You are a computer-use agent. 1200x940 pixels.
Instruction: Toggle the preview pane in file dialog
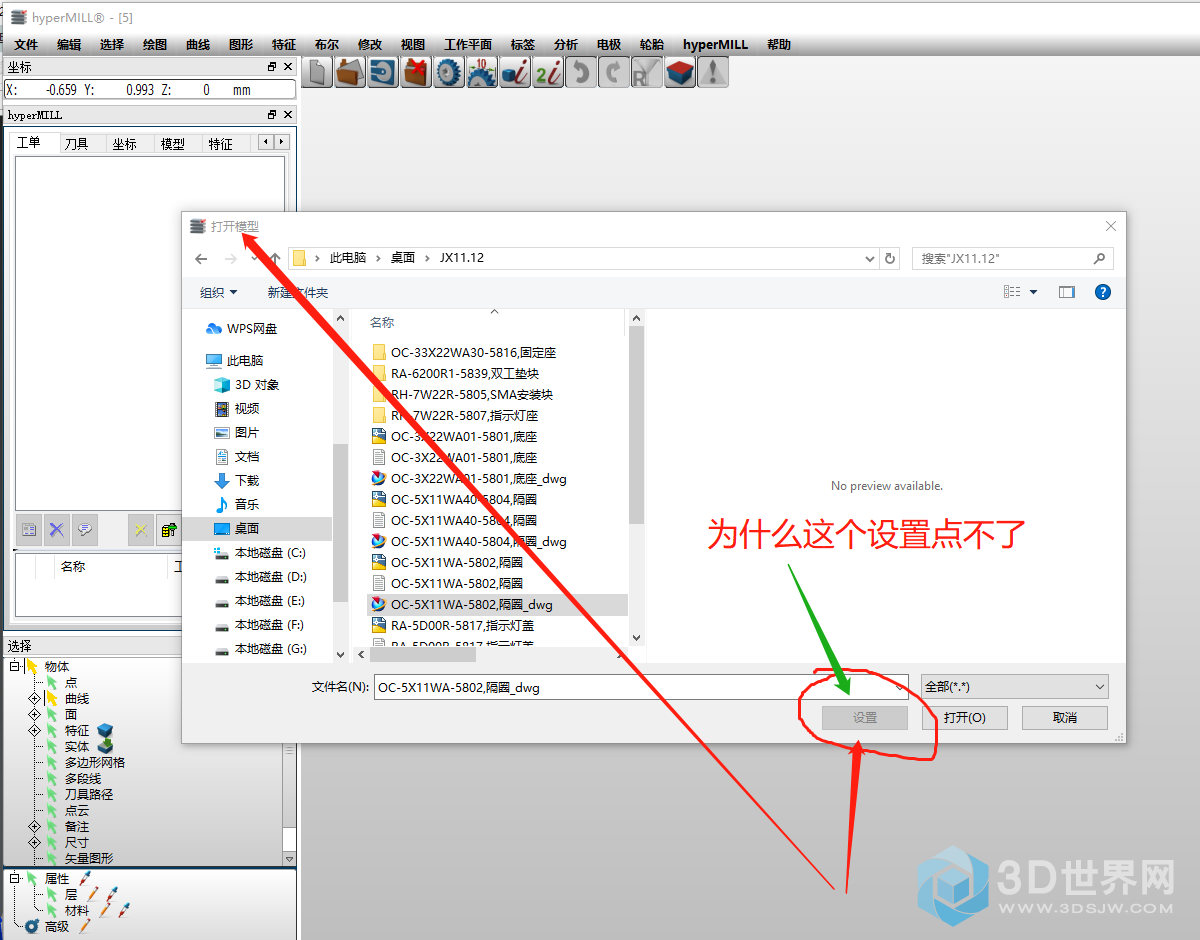1067,292
